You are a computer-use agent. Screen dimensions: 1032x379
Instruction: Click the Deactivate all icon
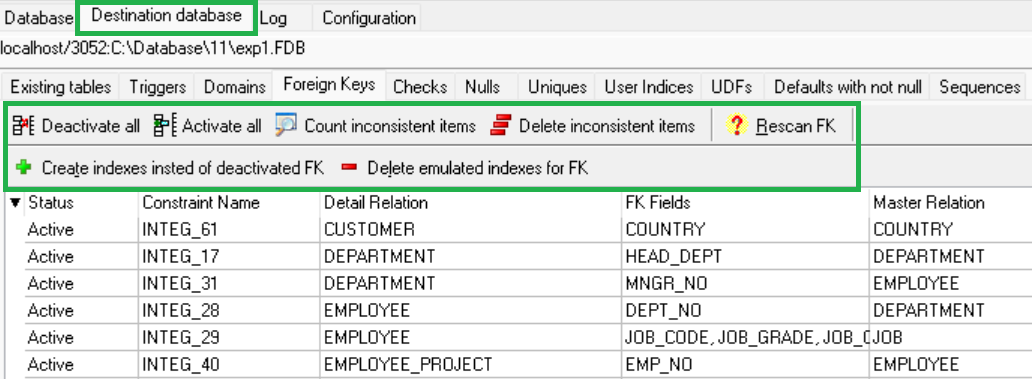pos(24,125)
